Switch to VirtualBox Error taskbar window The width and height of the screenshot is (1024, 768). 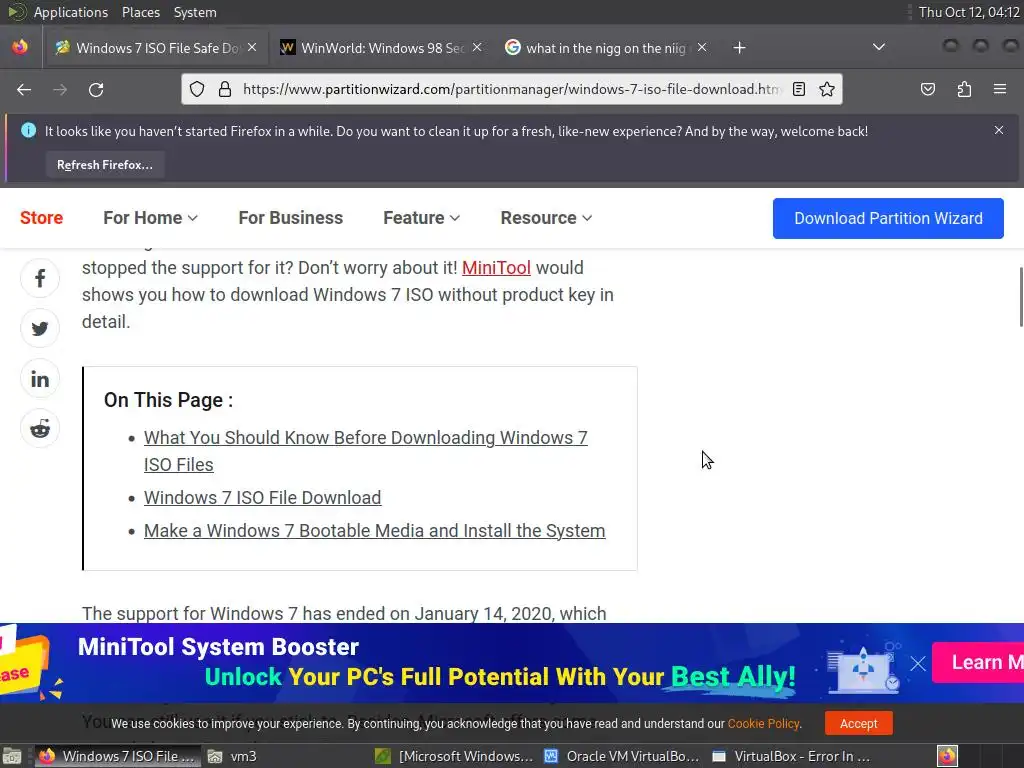[791, 756]
